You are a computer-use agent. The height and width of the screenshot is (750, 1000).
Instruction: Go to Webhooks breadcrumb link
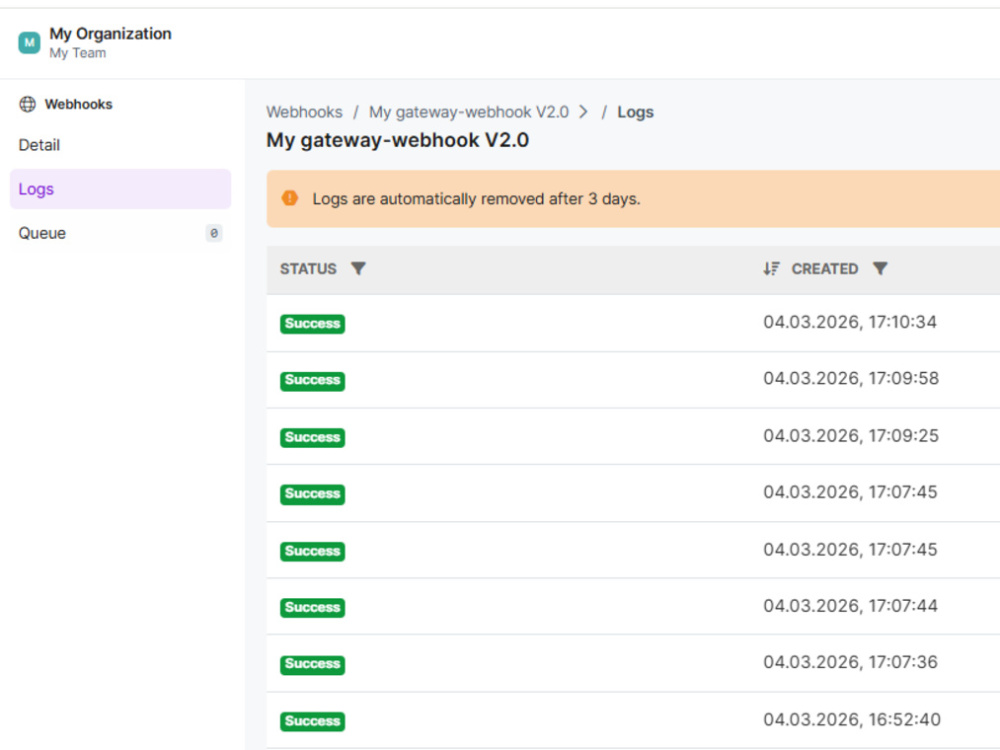click(304, 112)
